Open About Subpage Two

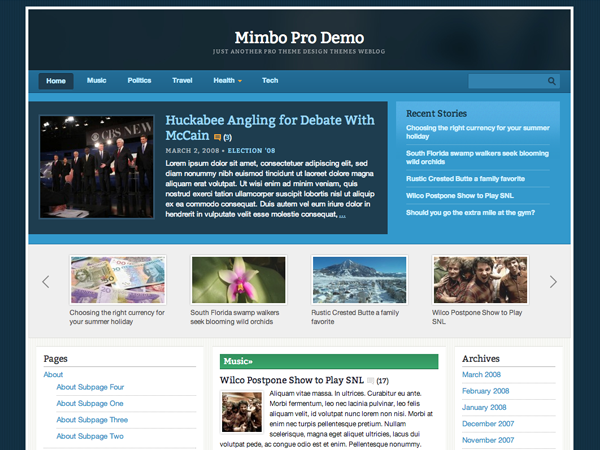pos(90,436)
